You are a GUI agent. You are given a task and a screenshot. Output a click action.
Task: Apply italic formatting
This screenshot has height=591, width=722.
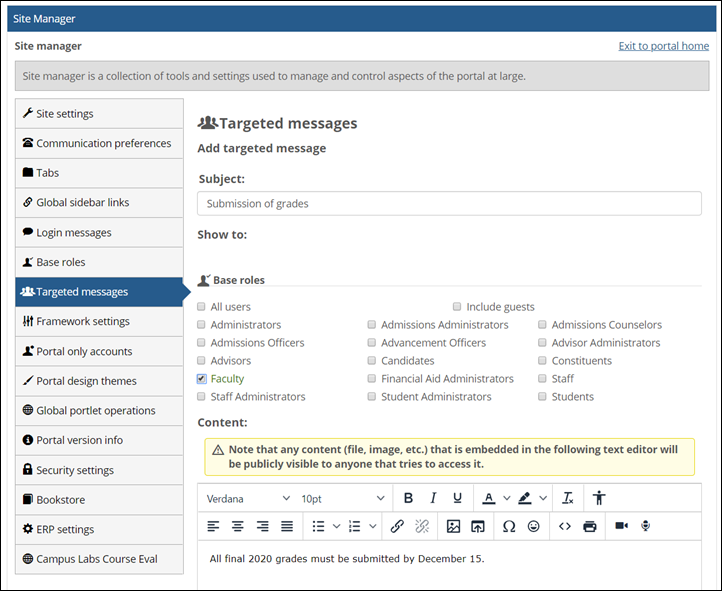tap(433, 498)
